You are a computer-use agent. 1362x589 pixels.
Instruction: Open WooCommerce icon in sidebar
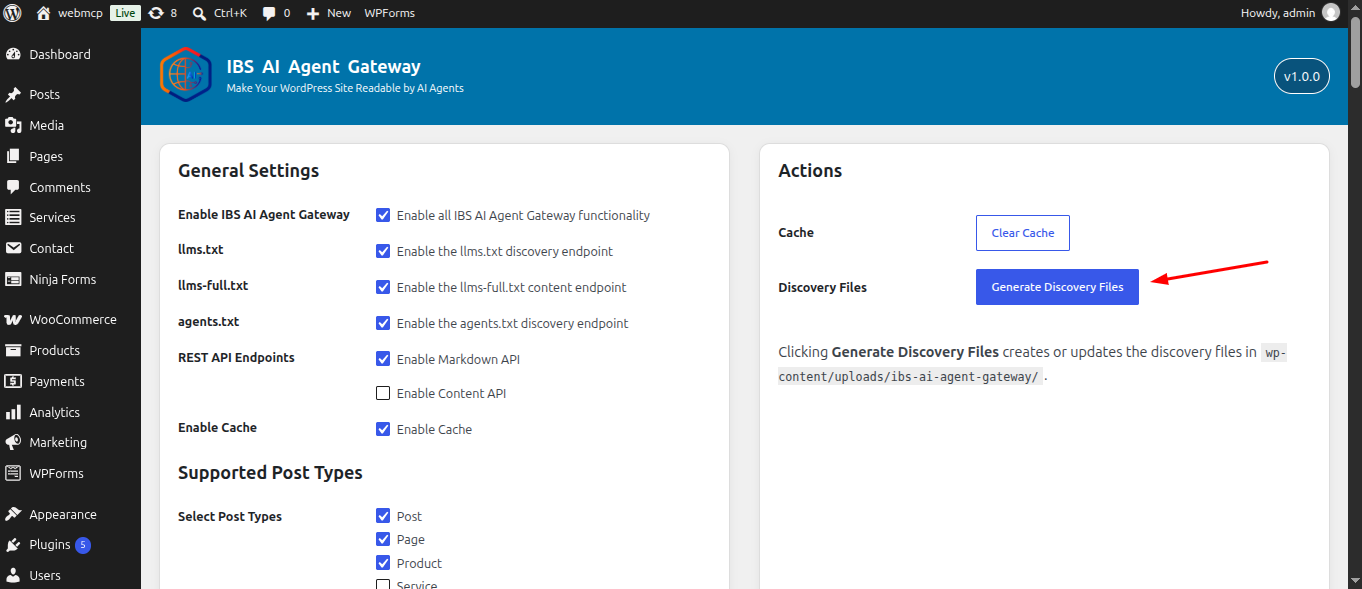13,320
